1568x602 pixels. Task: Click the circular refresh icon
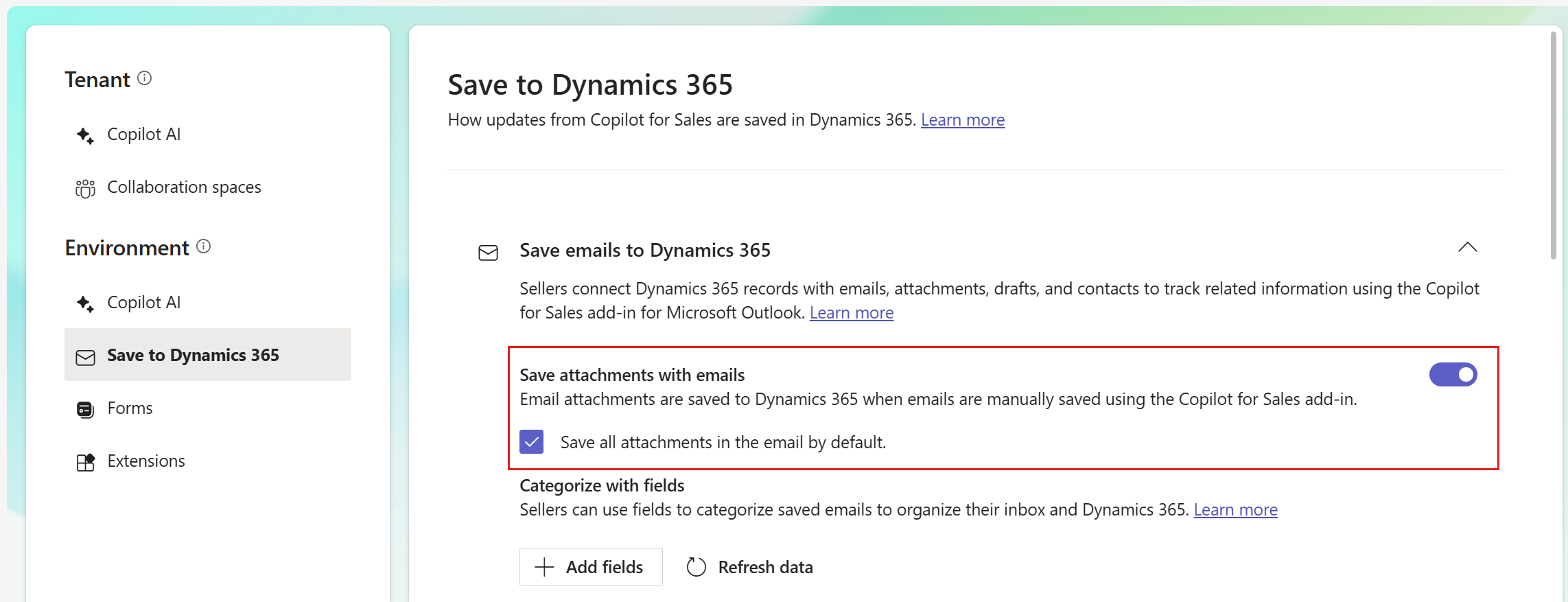point(696,567)
